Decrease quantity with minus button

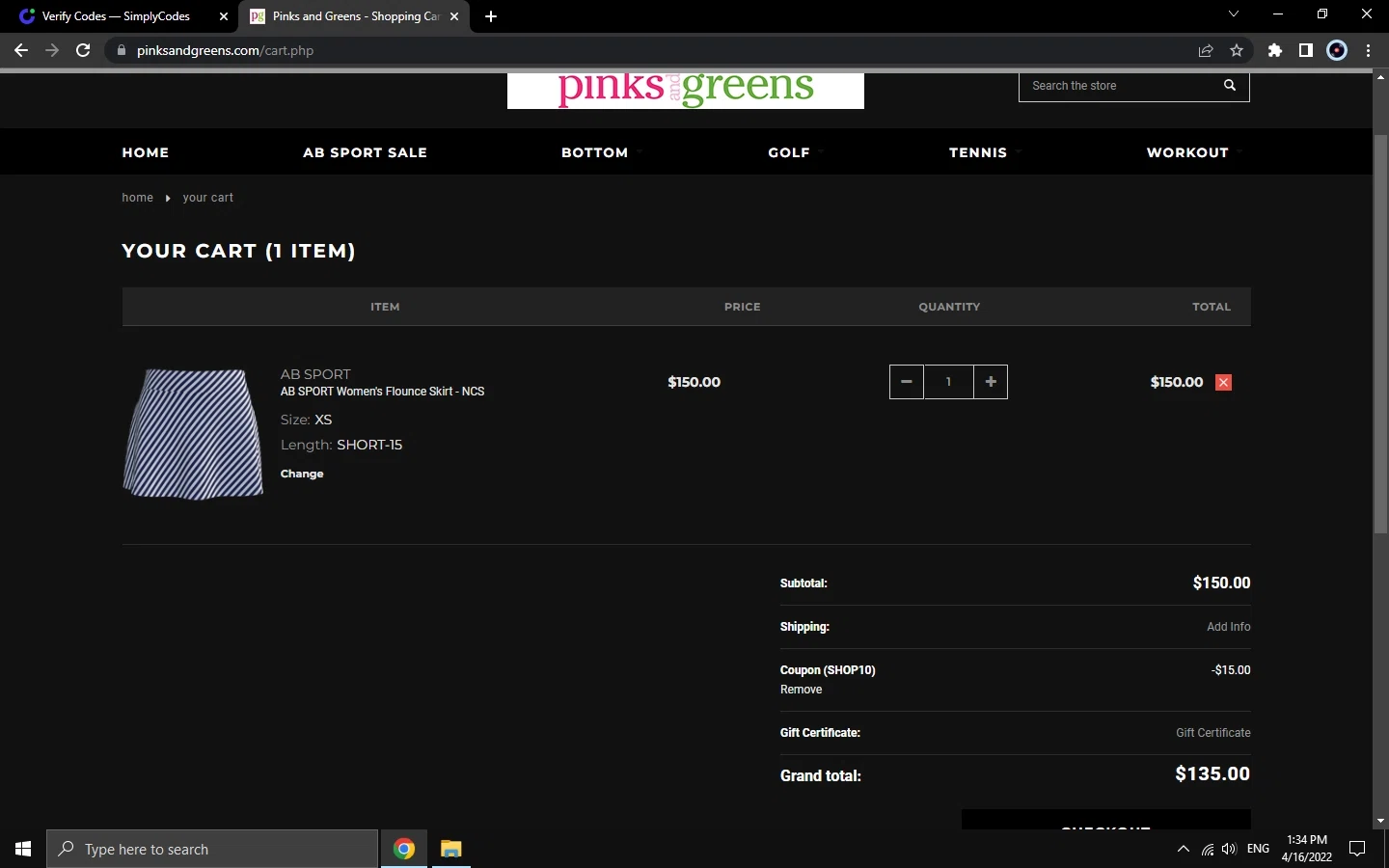[907, 382]
